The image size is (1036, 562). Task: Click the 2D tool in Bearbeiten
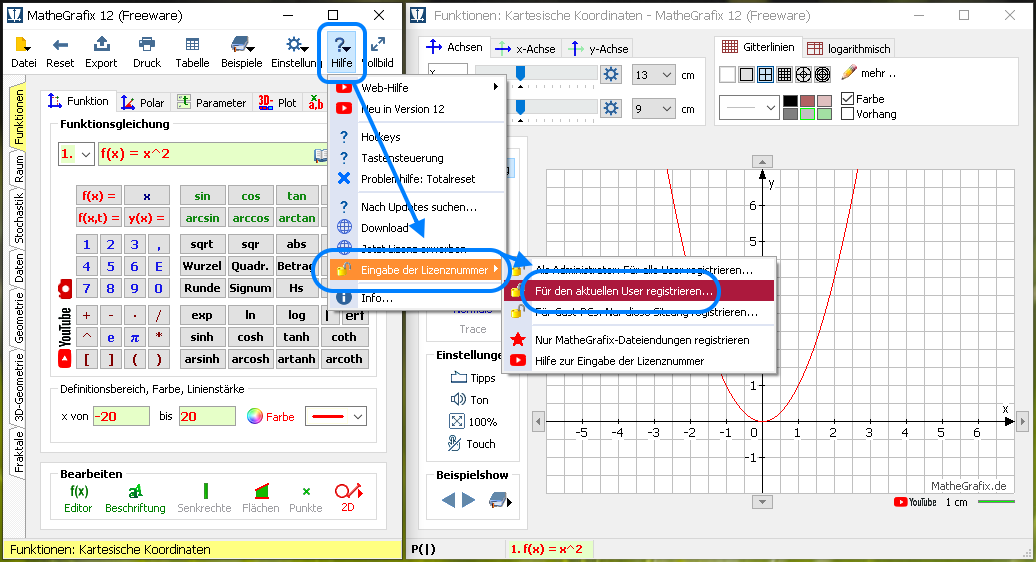(348, 499)
